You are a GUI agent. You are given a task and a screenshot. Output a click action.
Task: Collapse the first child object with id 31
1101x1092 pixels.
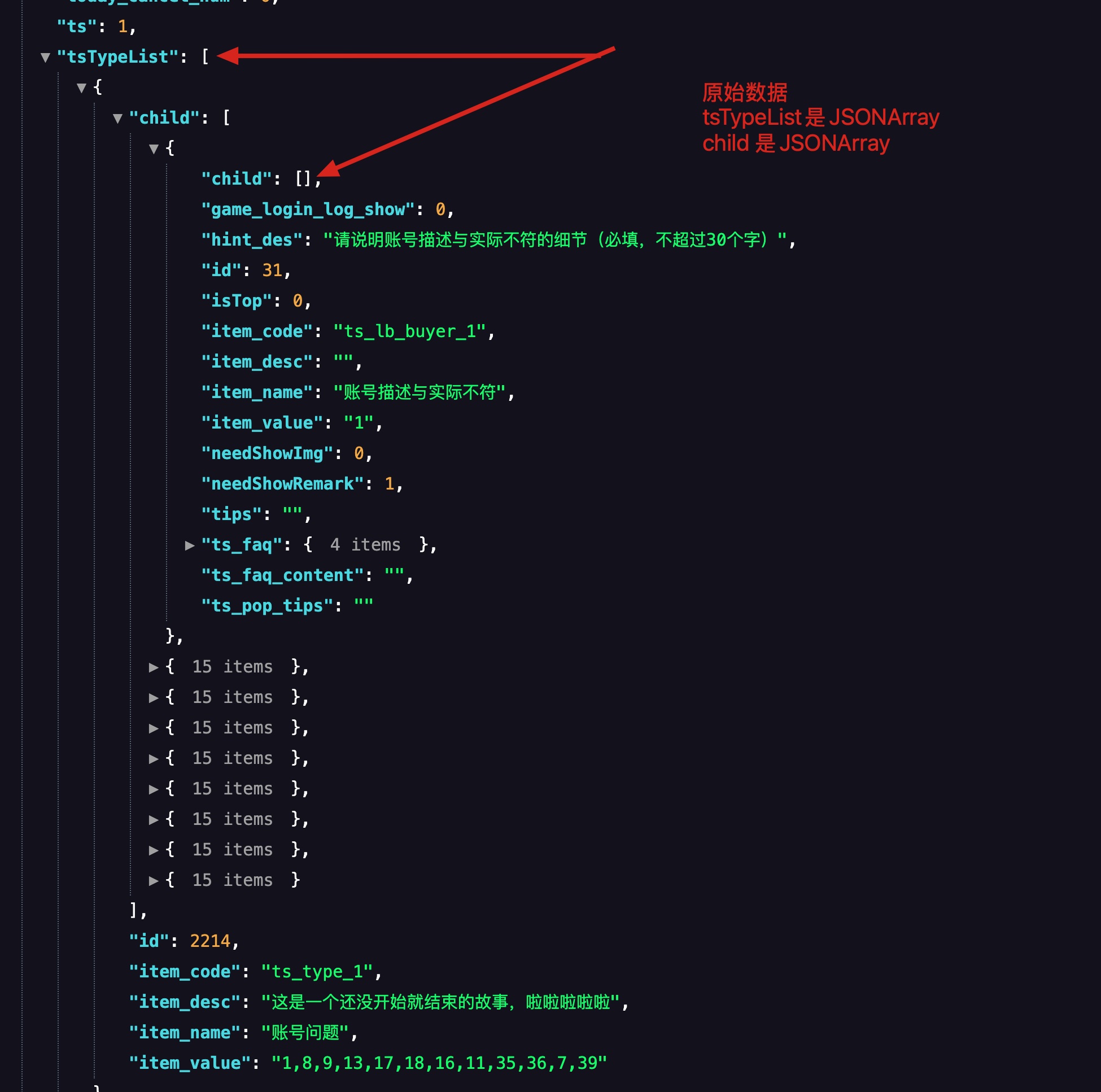tap(154, 148)
